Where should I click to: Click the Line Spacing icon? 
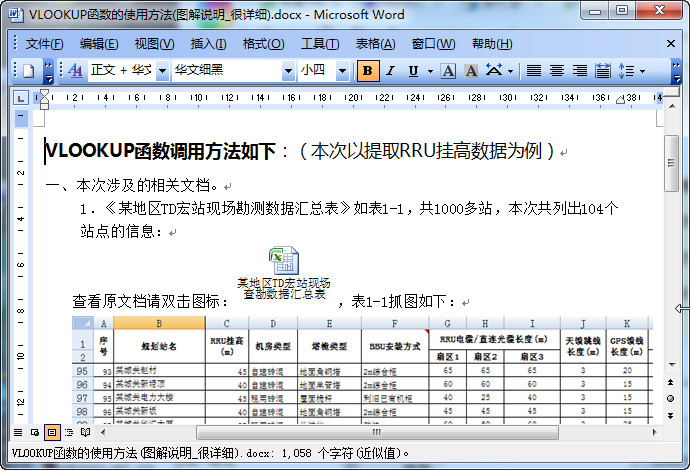[626, 71]
